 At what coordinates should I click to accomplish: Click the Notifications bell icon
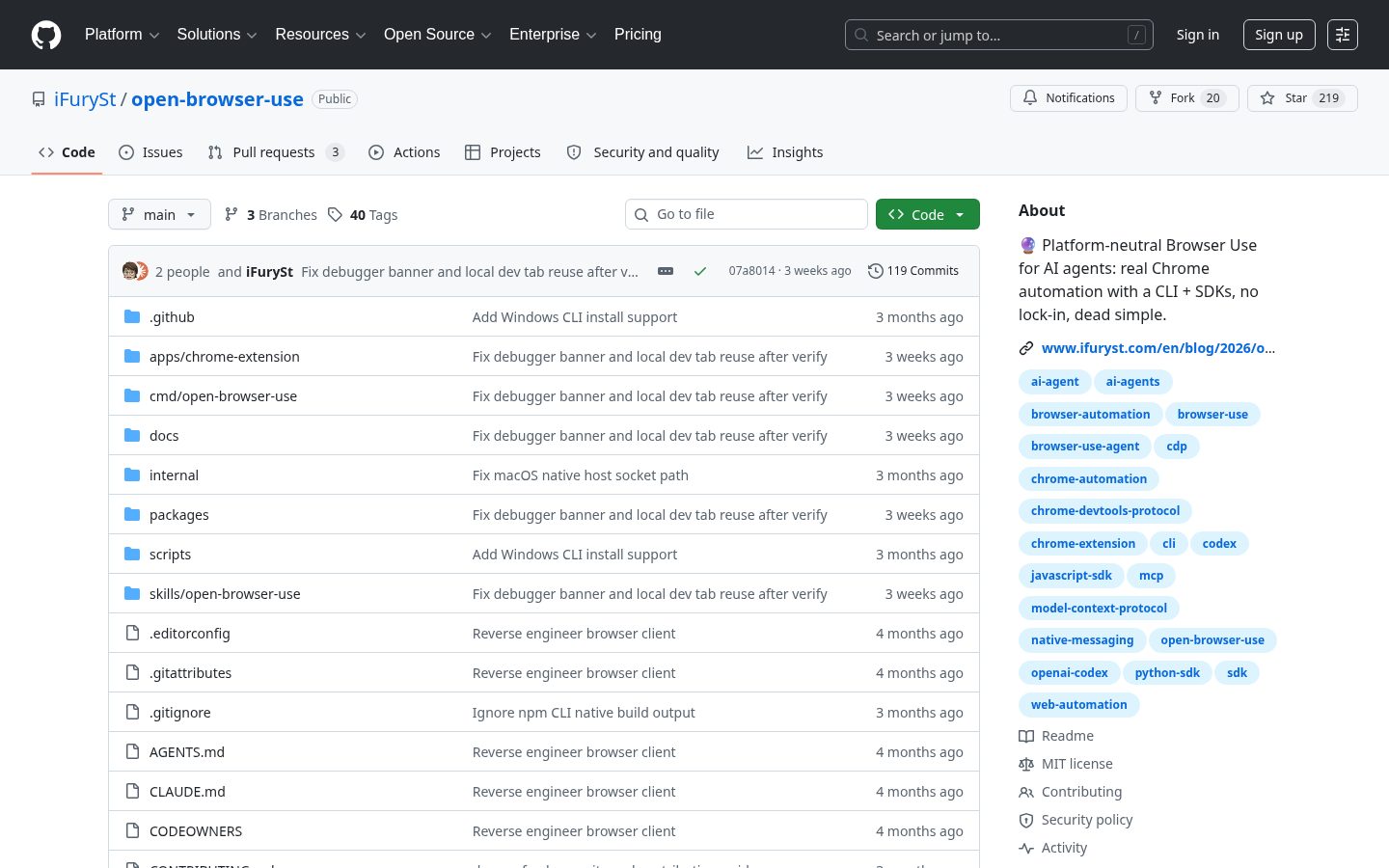(1030, 98)
